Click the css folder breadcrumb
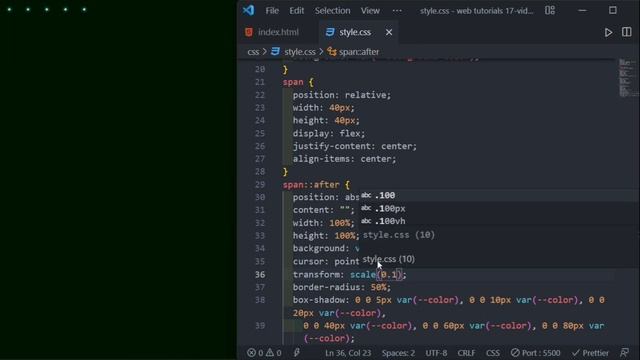Image resolution: width=640 pixels, height=360 pixels. (253, 52)
